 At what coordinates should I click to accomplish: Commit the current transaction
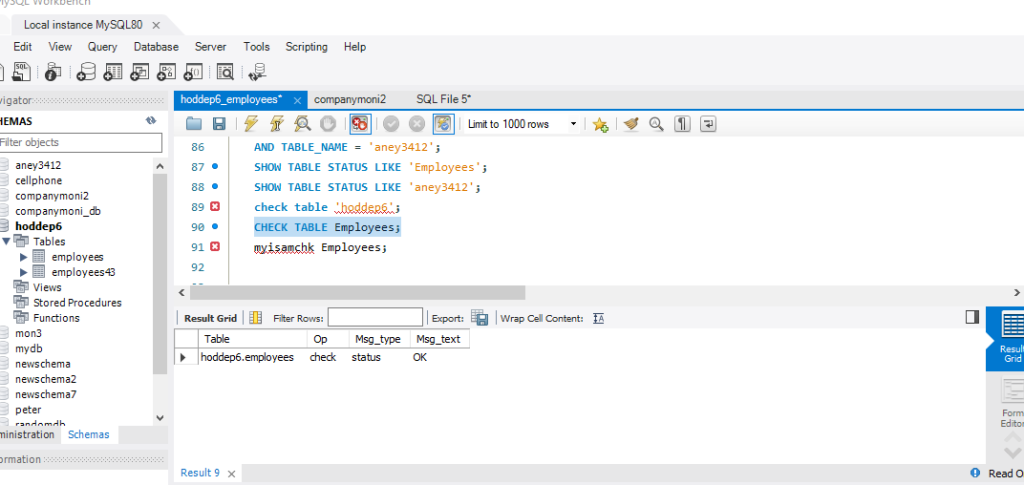(x=391, y=124)
